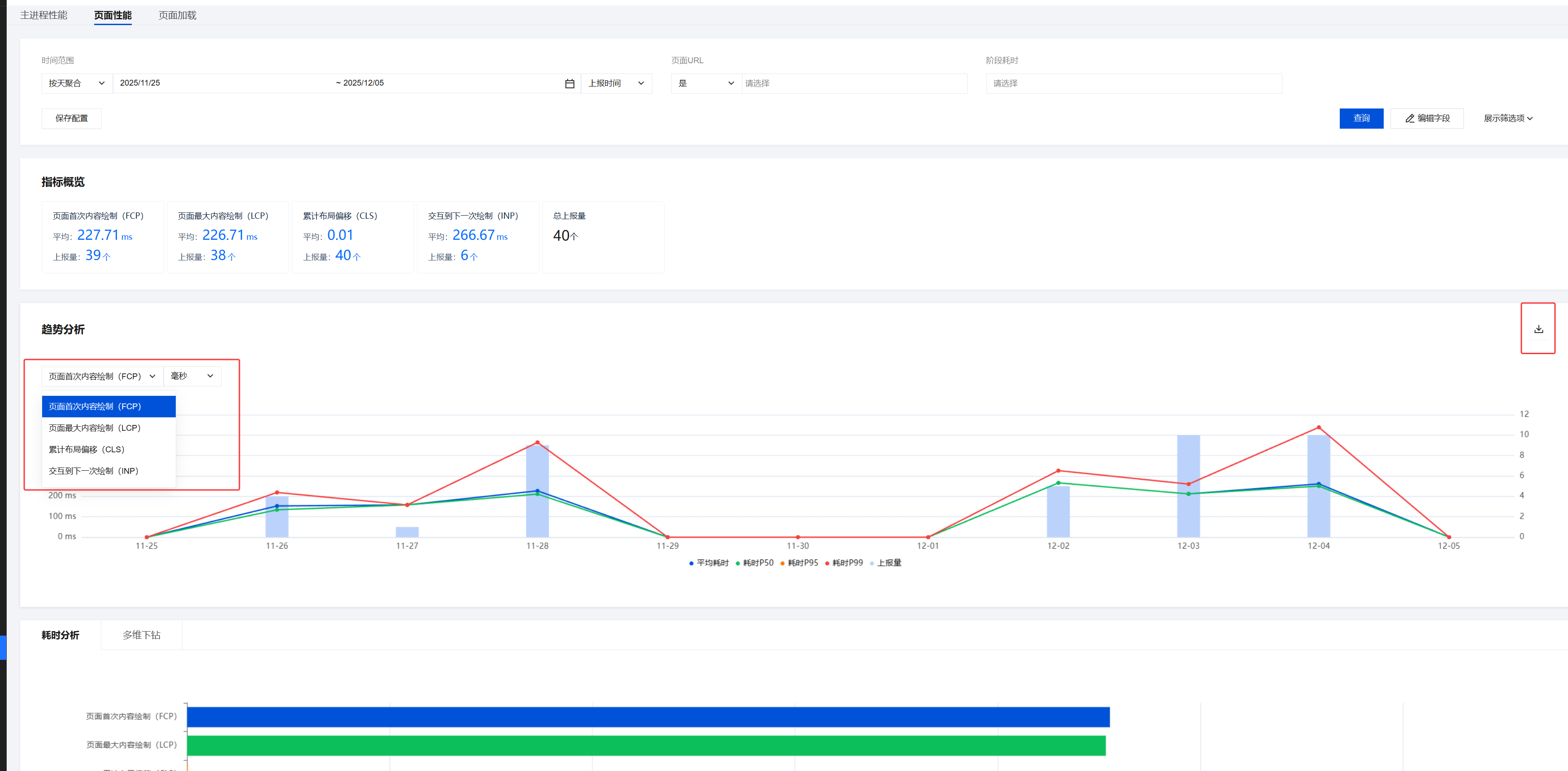
Task: Click the 保存配置 button
Action: coord(71,119)
